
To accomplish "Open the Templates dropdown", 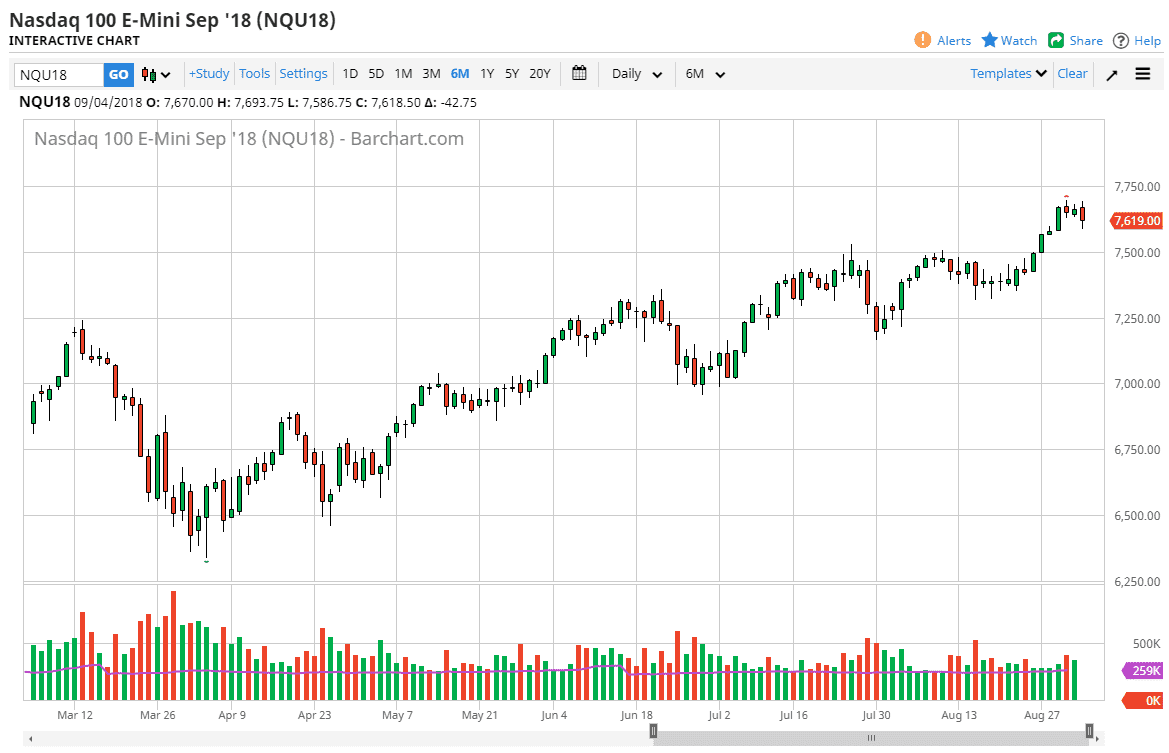I will pyautogui.click(x=1005, y=73).
